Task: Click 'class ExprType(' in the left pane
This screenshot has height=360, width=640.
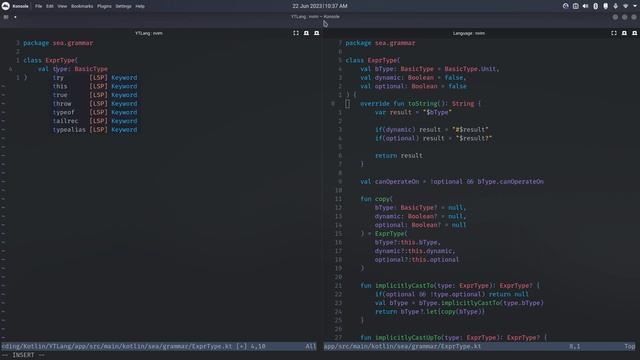Action: [x=51, y=60]
